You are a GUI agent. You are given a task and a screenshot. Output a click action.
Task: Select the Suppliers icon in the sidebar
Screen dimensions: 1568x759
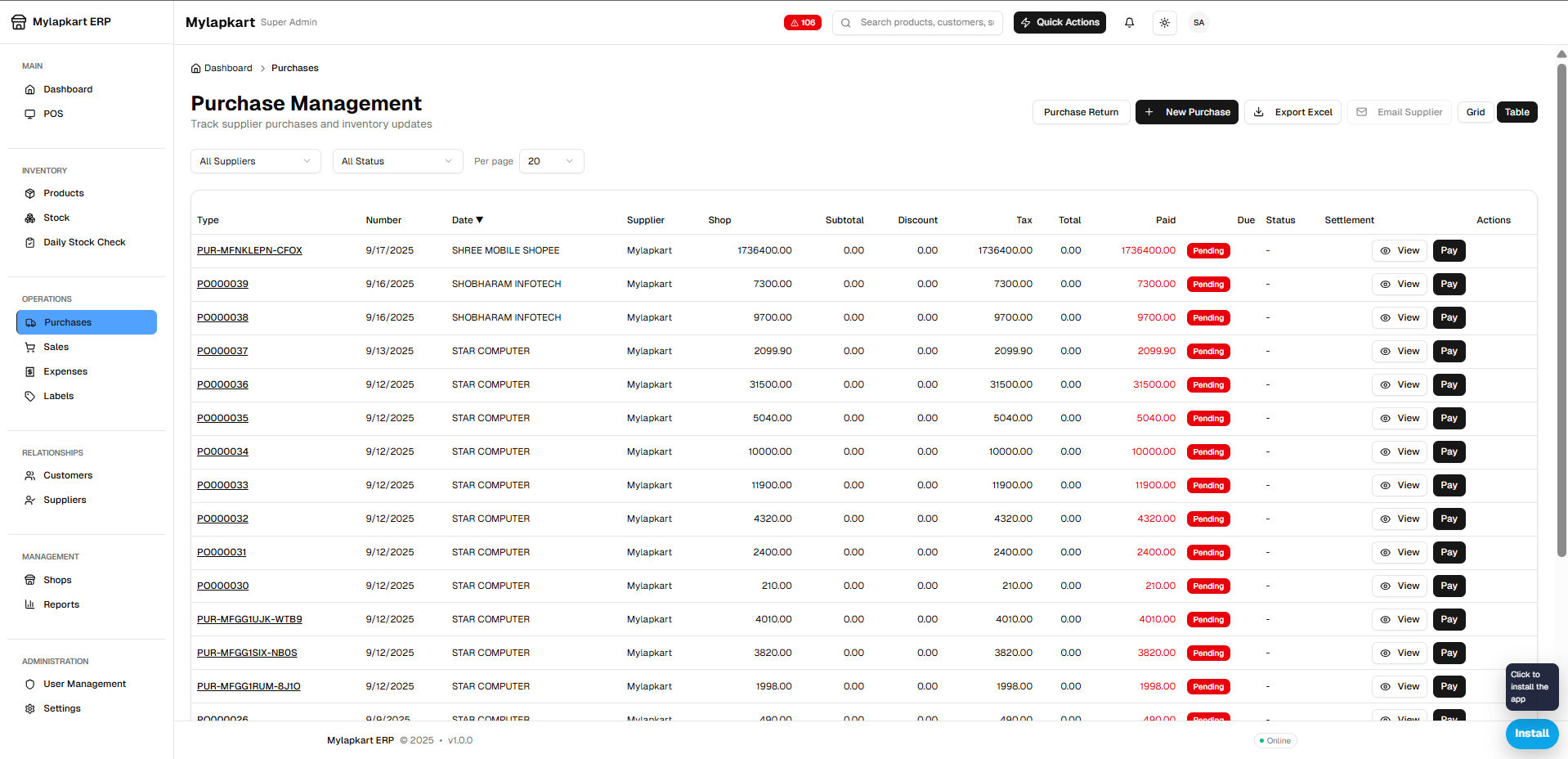coord(29,500)
